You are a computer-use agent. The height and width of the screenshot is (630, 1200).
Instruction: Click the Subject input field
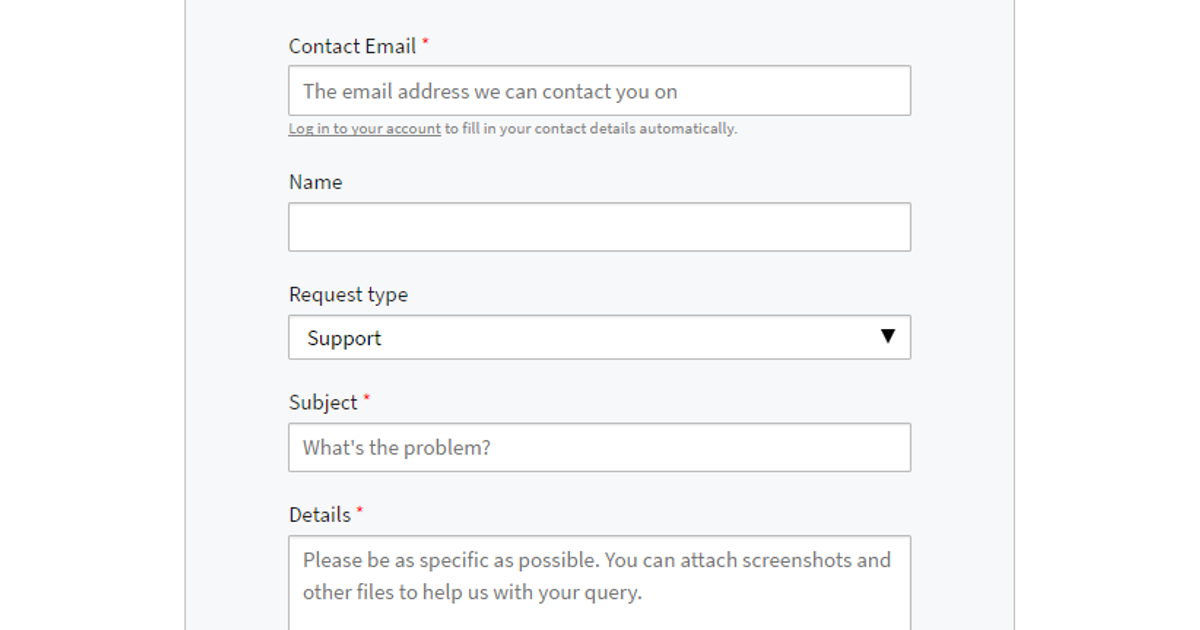click(599, 447)
